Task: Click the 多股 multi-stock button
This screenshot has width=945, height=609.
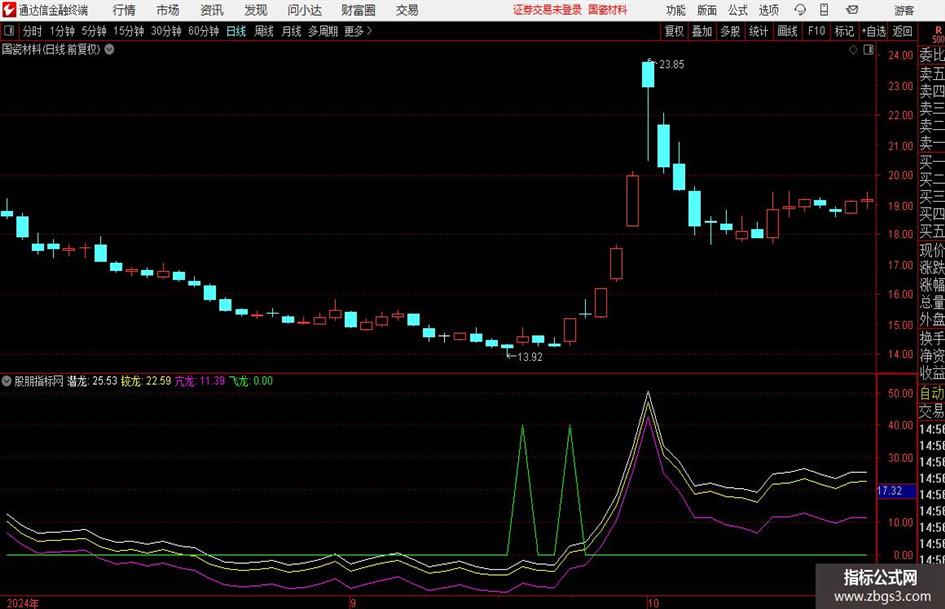Action: pyautogui.click(x=730, y=31)
